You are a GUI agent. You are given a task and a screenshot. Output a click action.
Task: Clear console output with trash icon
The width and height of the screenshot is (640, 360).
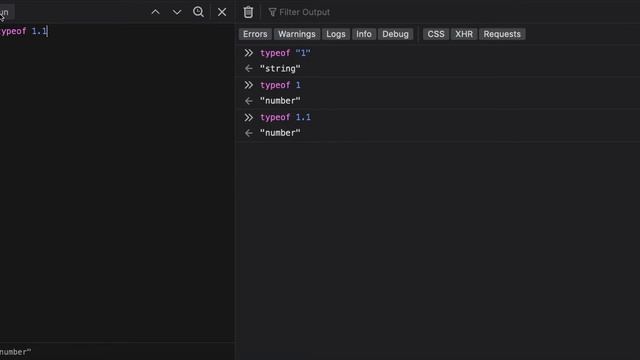(x=248, y=12)
